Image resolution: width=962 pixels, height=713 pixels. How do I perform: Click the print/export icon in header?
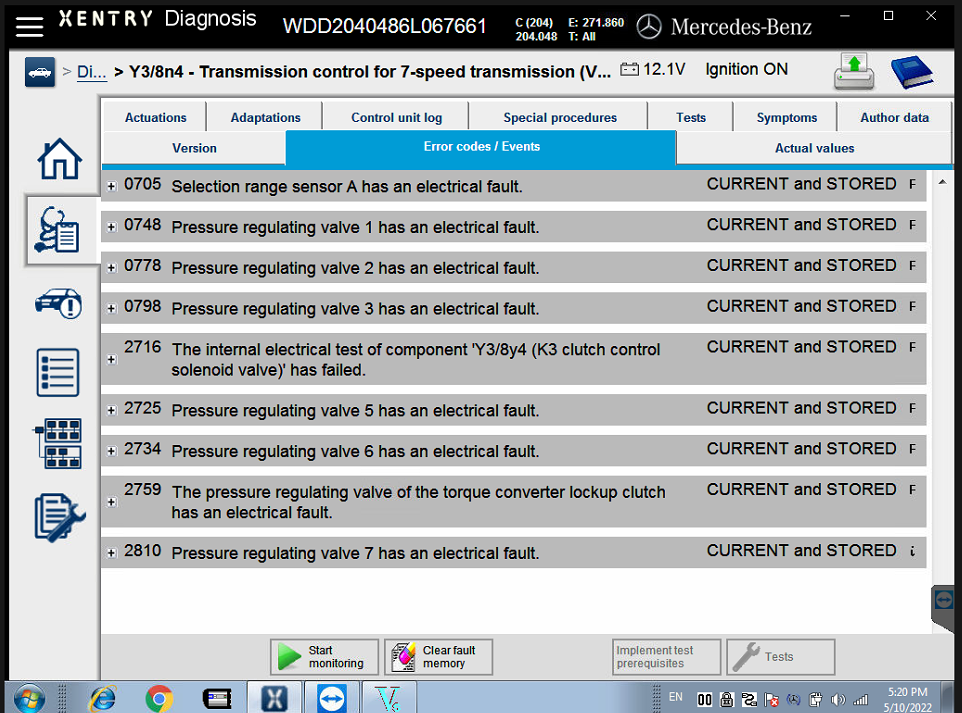855,72
